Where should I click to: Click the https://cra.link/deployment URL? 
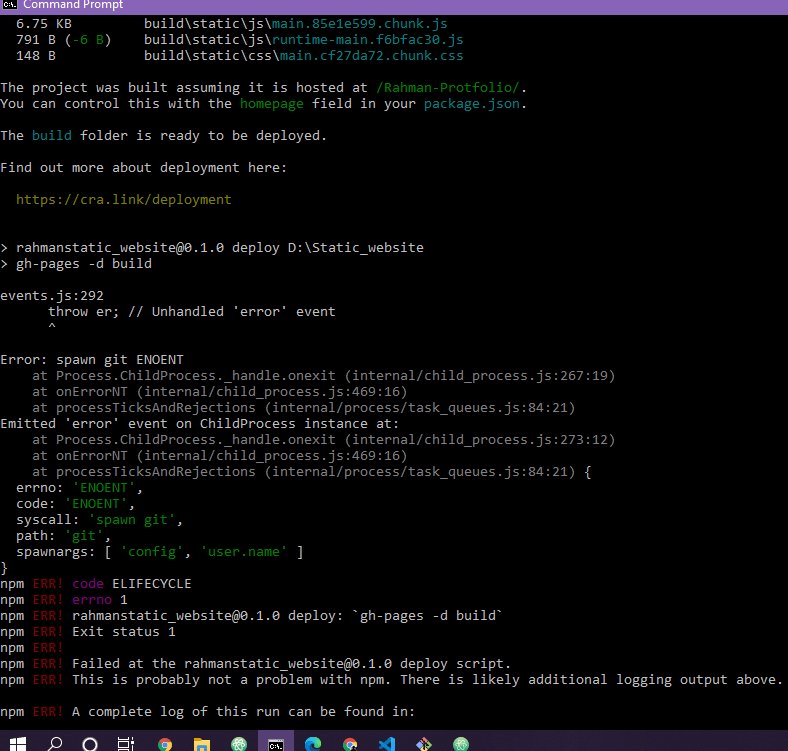pos(124,200)
